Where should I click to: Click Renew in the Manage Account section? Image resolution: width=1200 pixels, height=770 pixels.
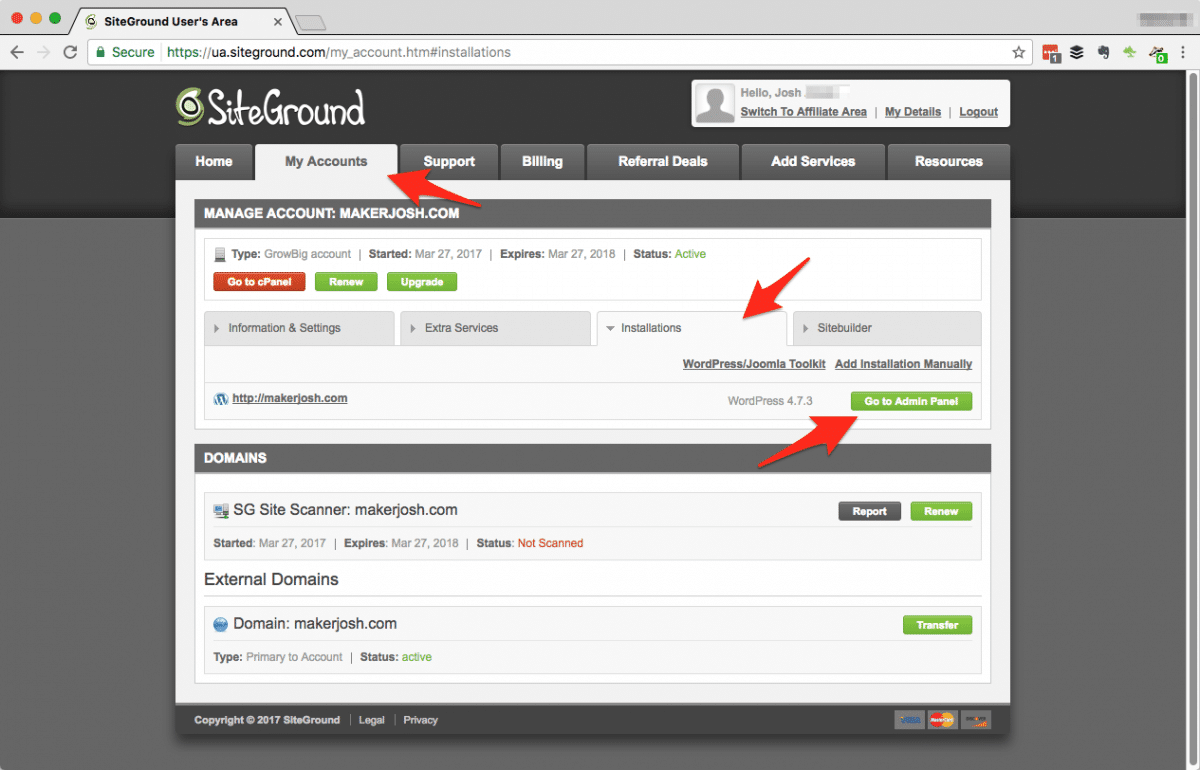pos(346,282)
